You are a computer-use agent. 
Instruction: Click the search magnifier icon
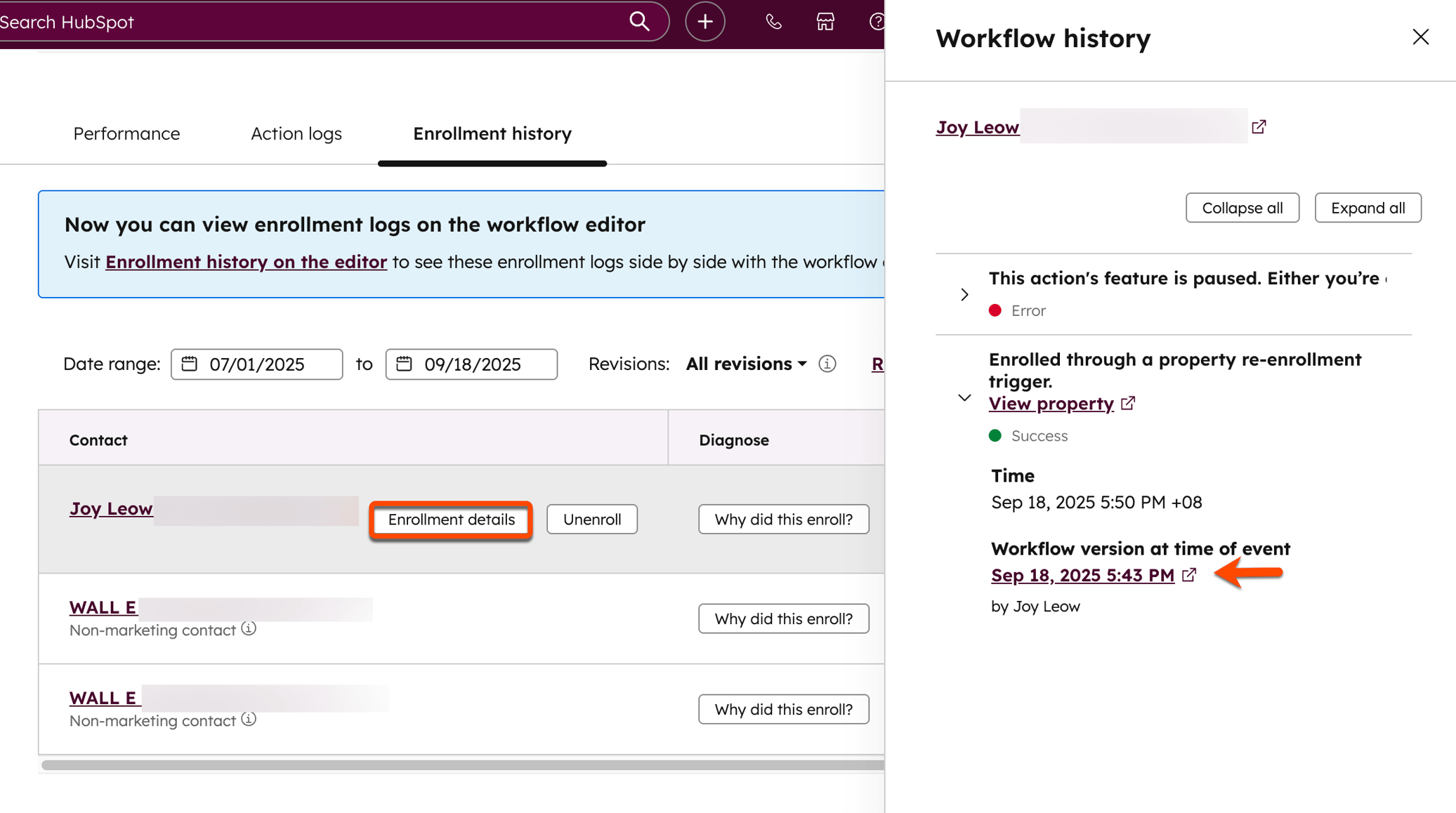(x=638, y=21)
